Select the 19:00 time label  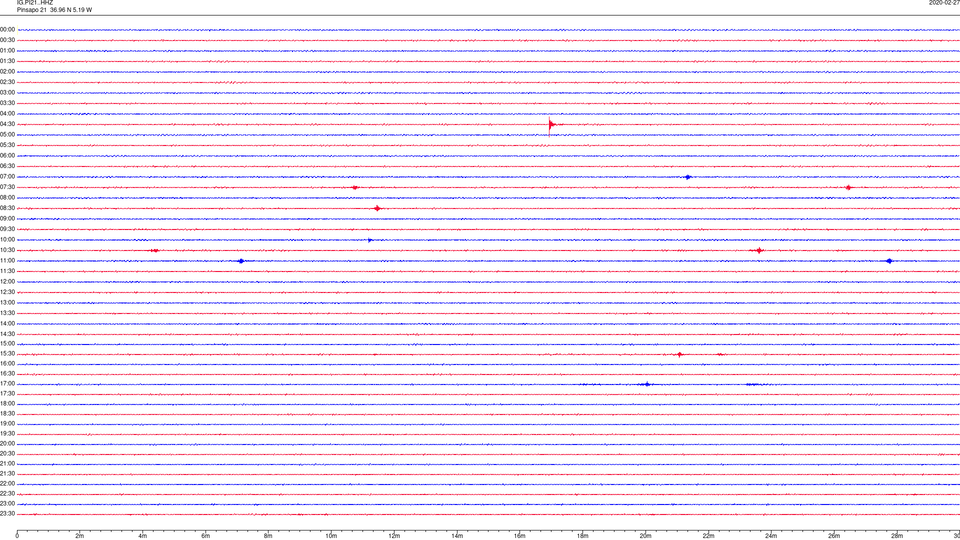(7, 424)
